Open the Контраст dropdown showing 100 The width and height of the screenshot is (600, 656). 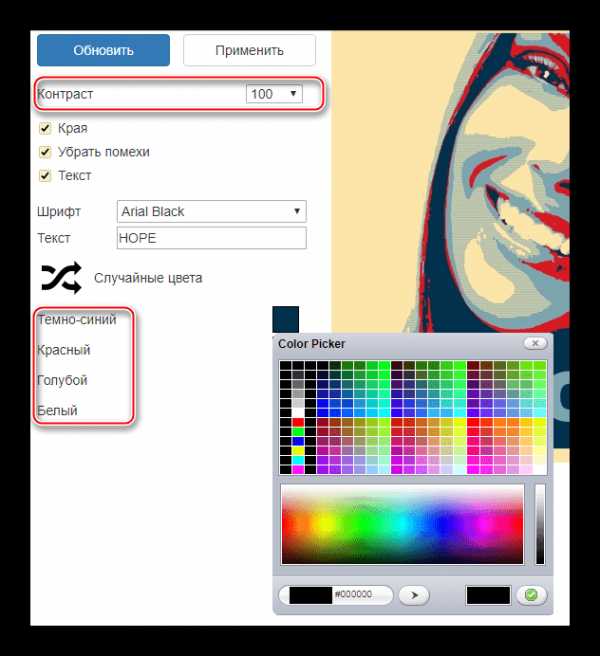(x=274, y=94)
